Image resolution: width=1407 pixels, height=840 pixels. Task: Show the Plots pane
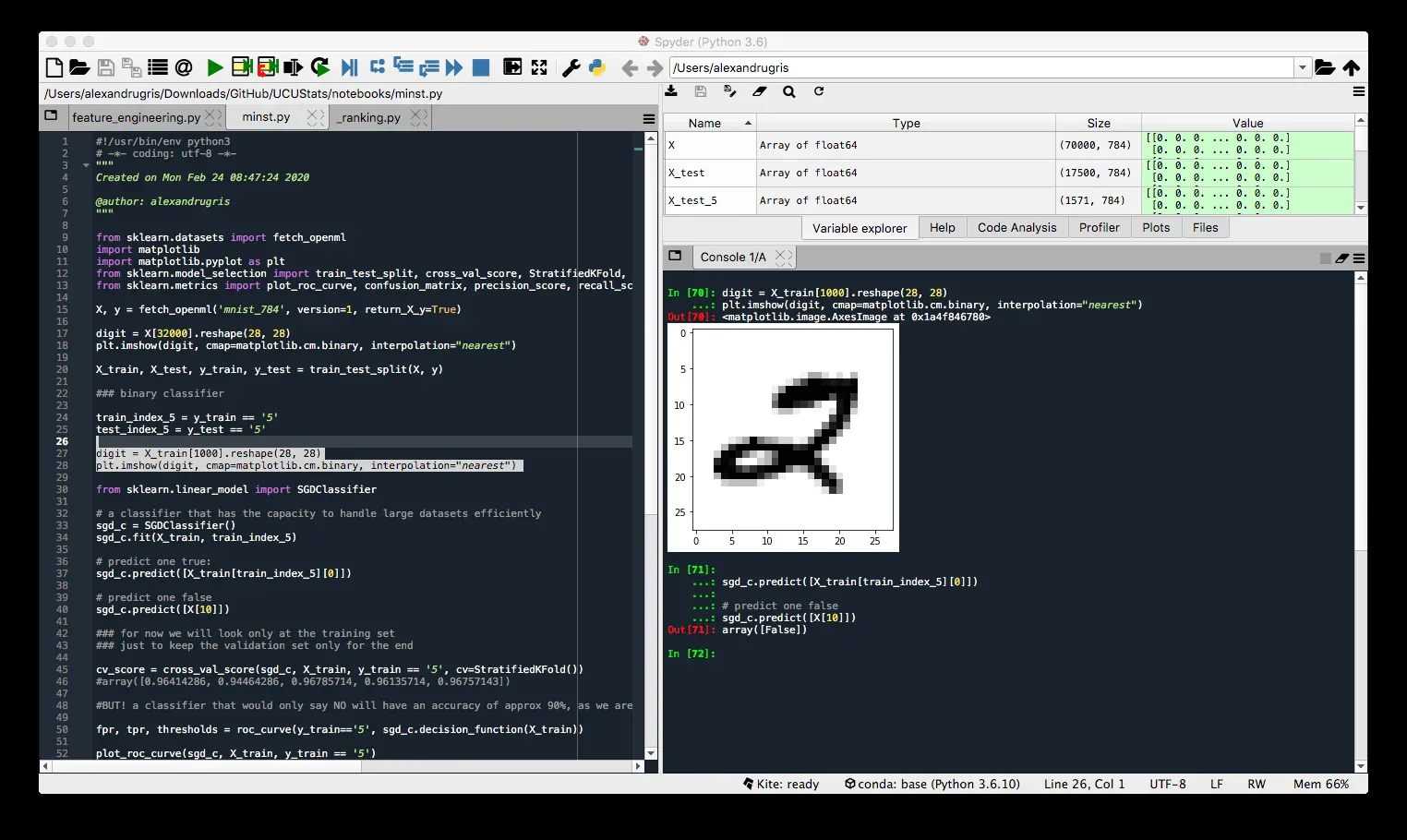[x=1156, y=228]
